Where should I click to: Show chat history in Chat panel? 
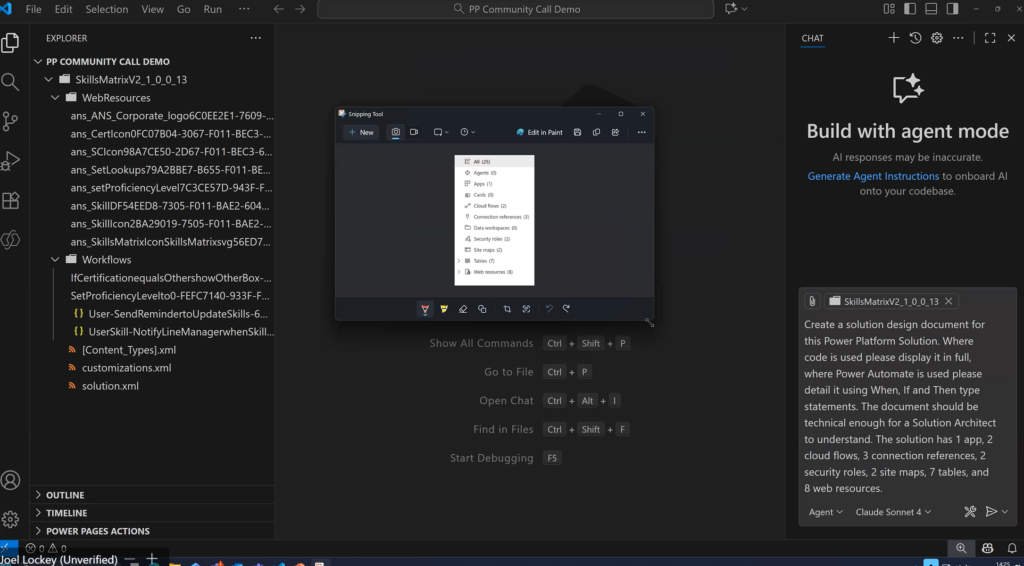pos(915,38)
